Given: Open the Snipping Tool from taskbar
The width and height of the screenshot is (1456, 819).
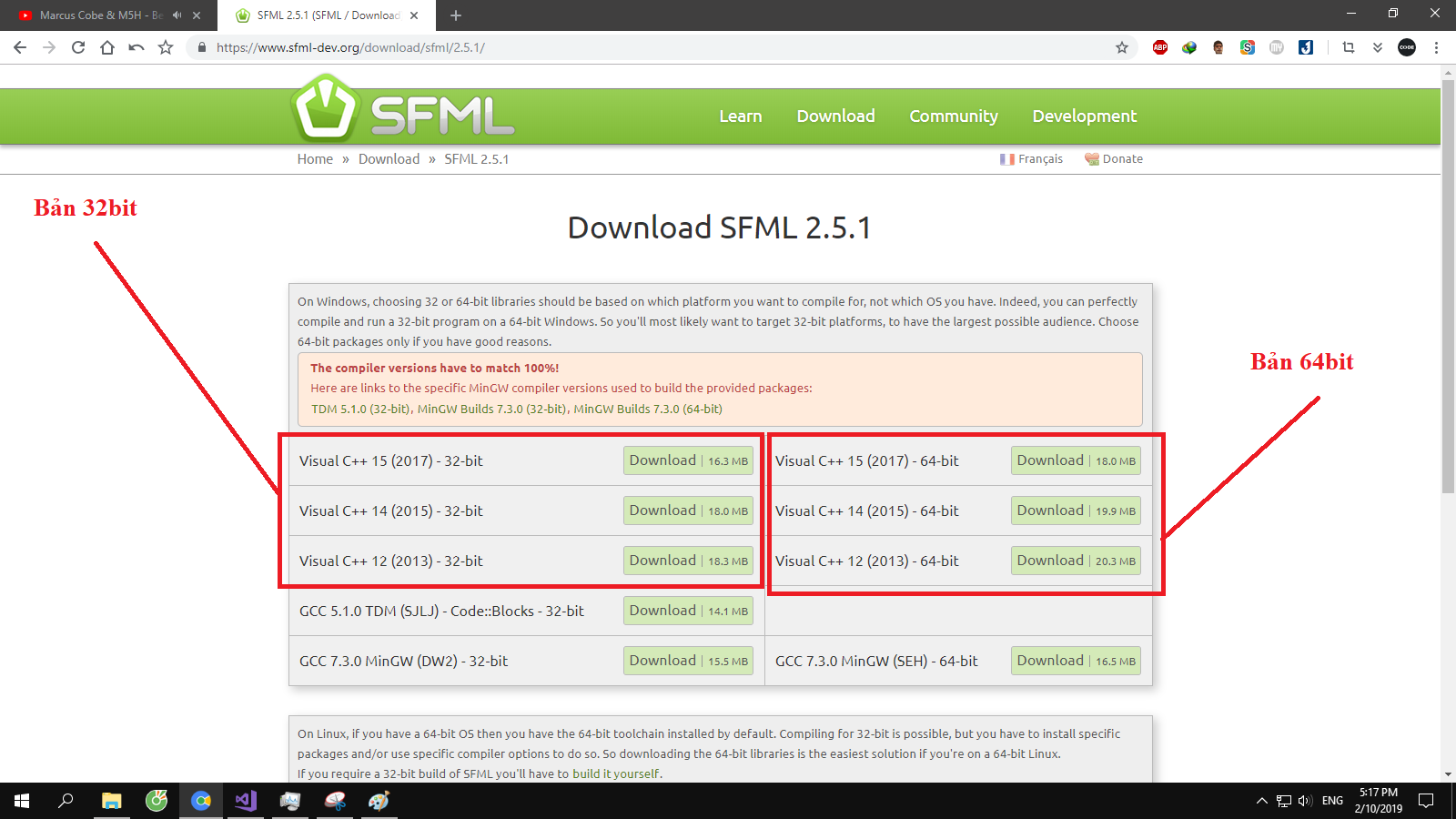Looking at the screenshot, I should pos(335,801).
